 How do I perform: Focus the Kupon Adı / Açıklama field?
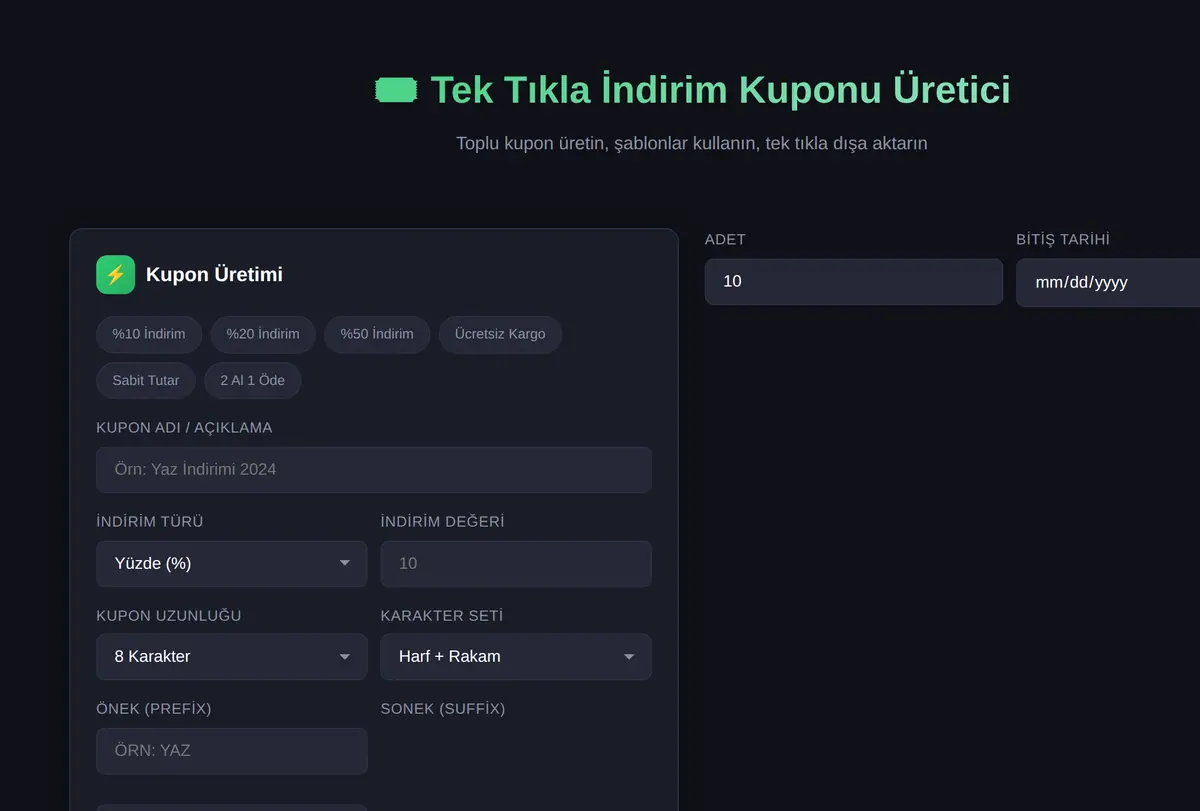point(374,470)
